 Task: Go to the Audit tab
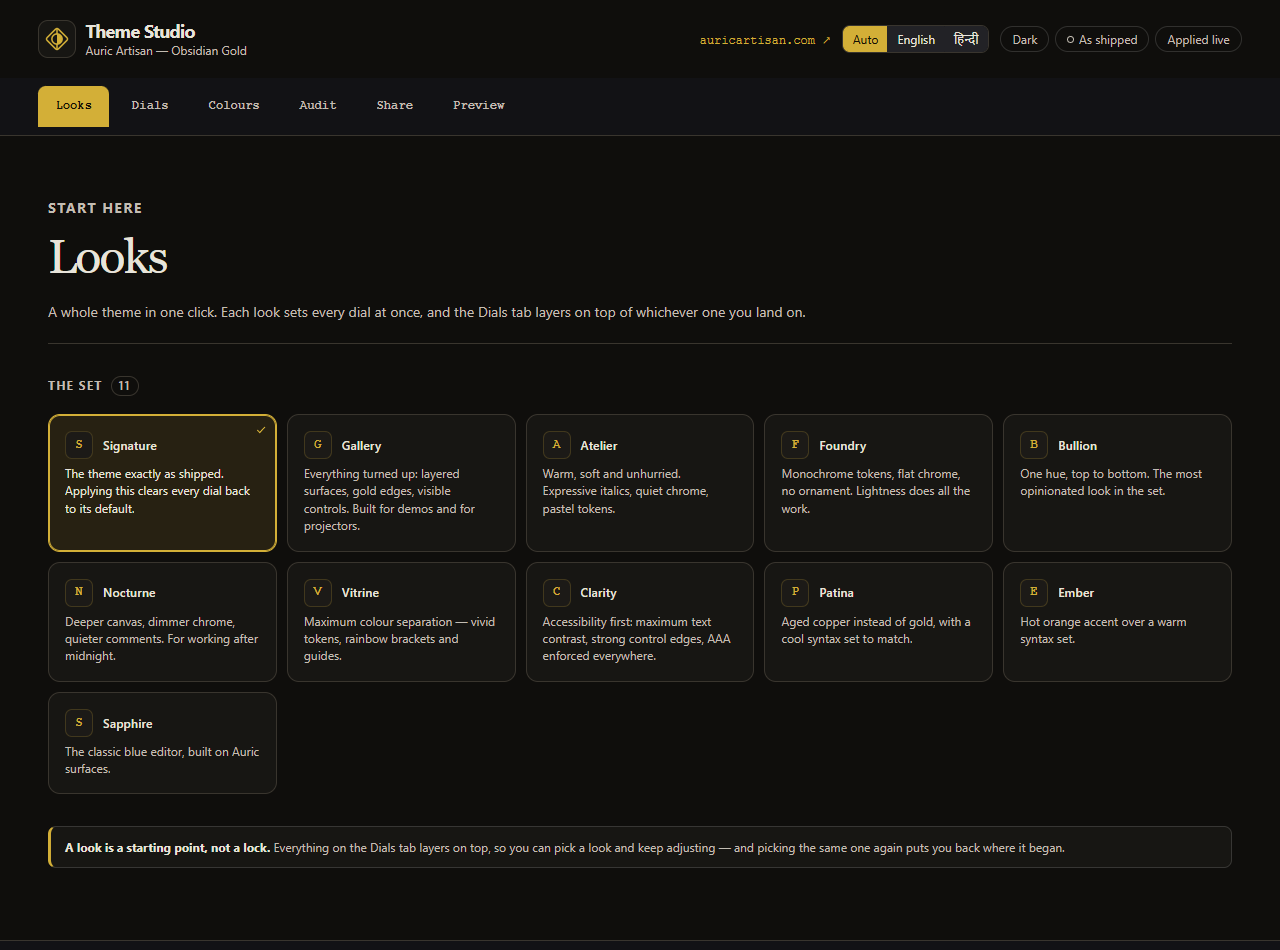tap(318, 106)
